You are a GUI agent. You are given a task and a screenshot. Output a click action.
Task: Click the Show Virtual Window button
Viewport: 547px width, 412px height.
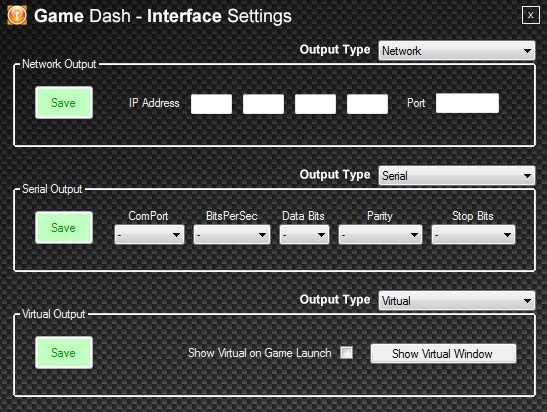click(x=443, y=353)
